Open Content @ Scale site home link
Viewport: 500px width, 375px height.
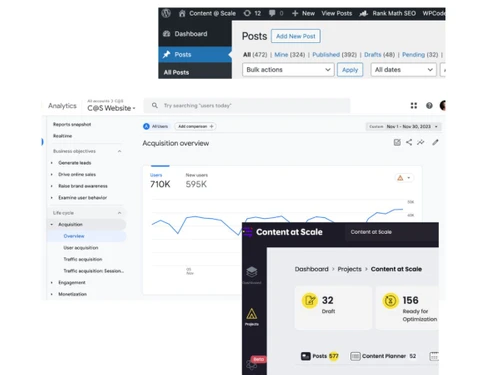207,13
